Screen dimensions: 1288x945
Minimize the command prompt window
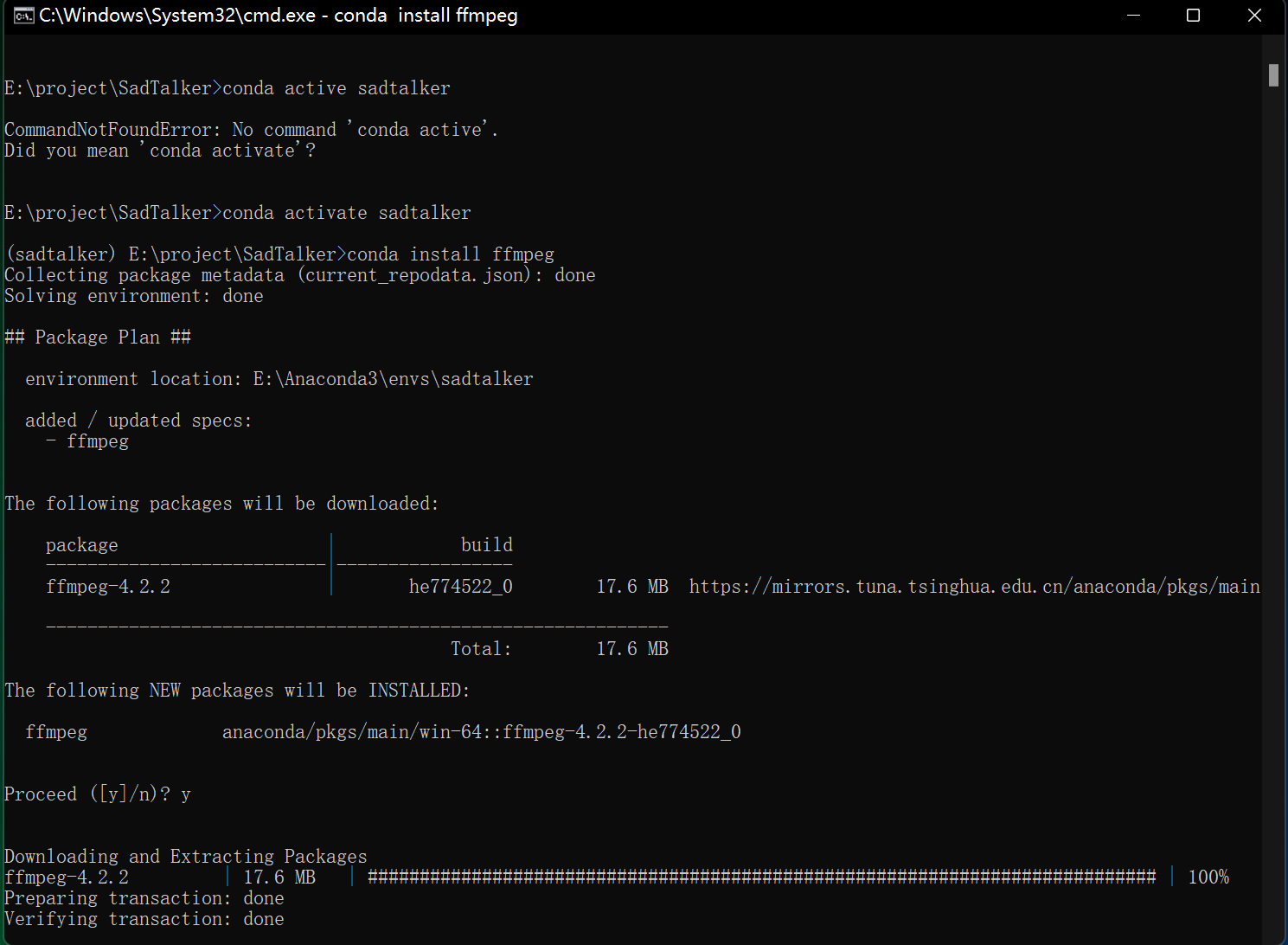1134,16
